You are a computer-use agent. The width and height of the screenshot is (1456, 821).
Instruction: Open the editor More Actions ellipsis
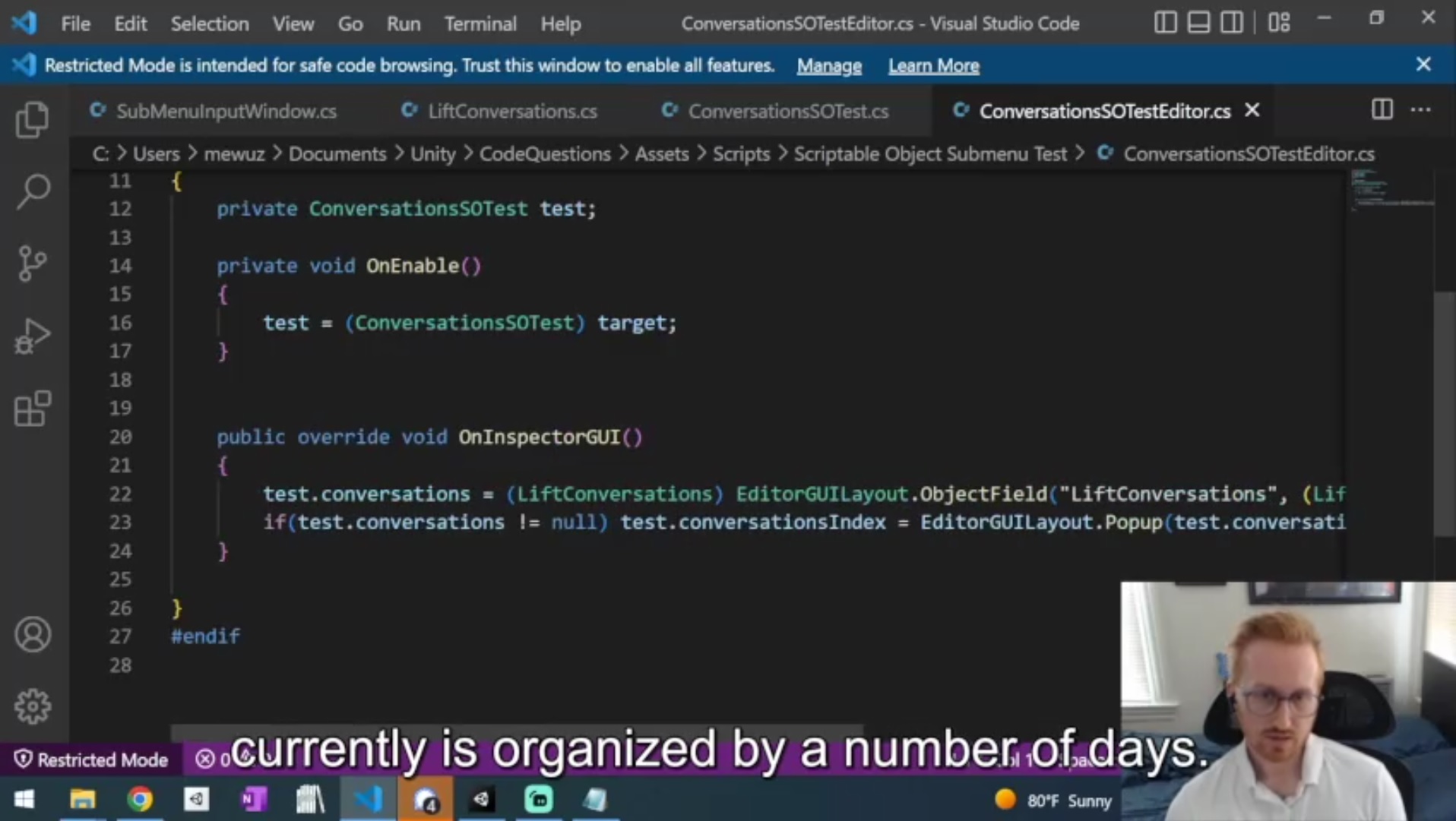[x=1420, y=110]
